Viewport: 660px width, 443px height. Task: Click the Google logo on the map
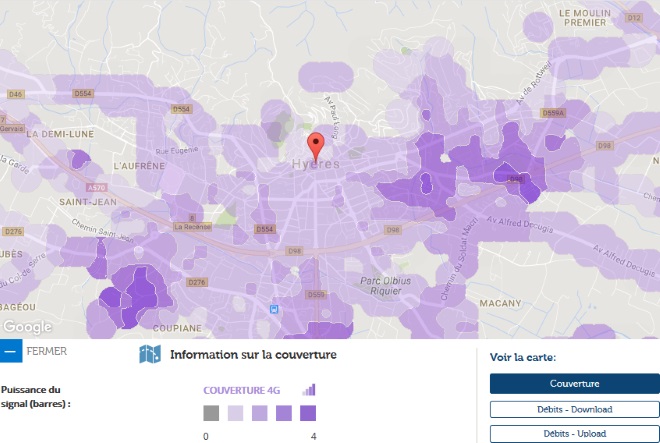[x=28, y=327]
